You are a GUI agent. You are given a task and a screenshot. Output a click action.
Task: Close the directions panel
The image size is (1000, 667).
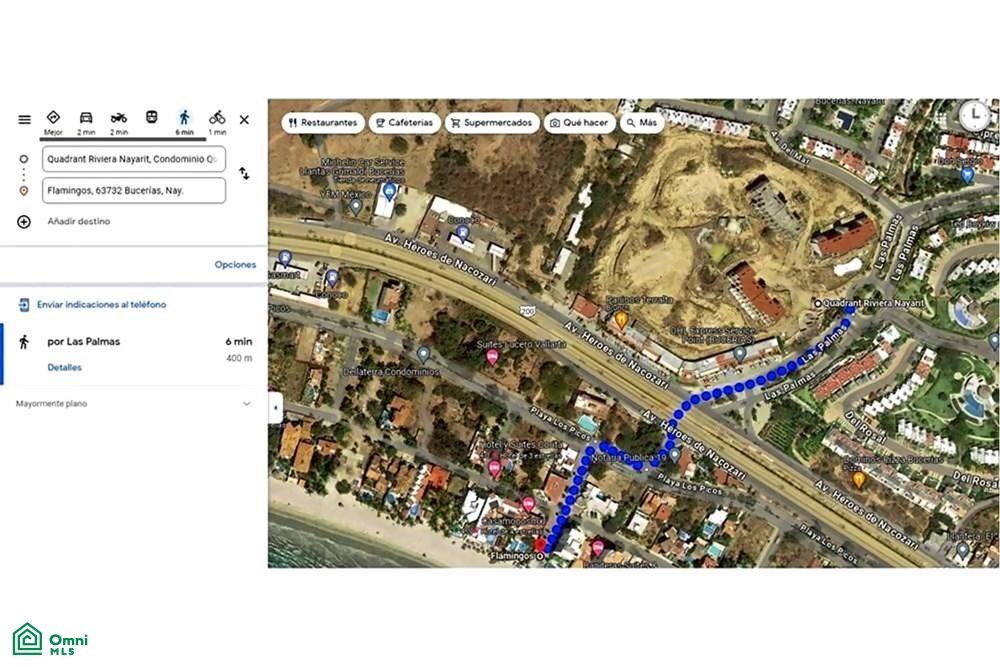click(x=244, y=119)
